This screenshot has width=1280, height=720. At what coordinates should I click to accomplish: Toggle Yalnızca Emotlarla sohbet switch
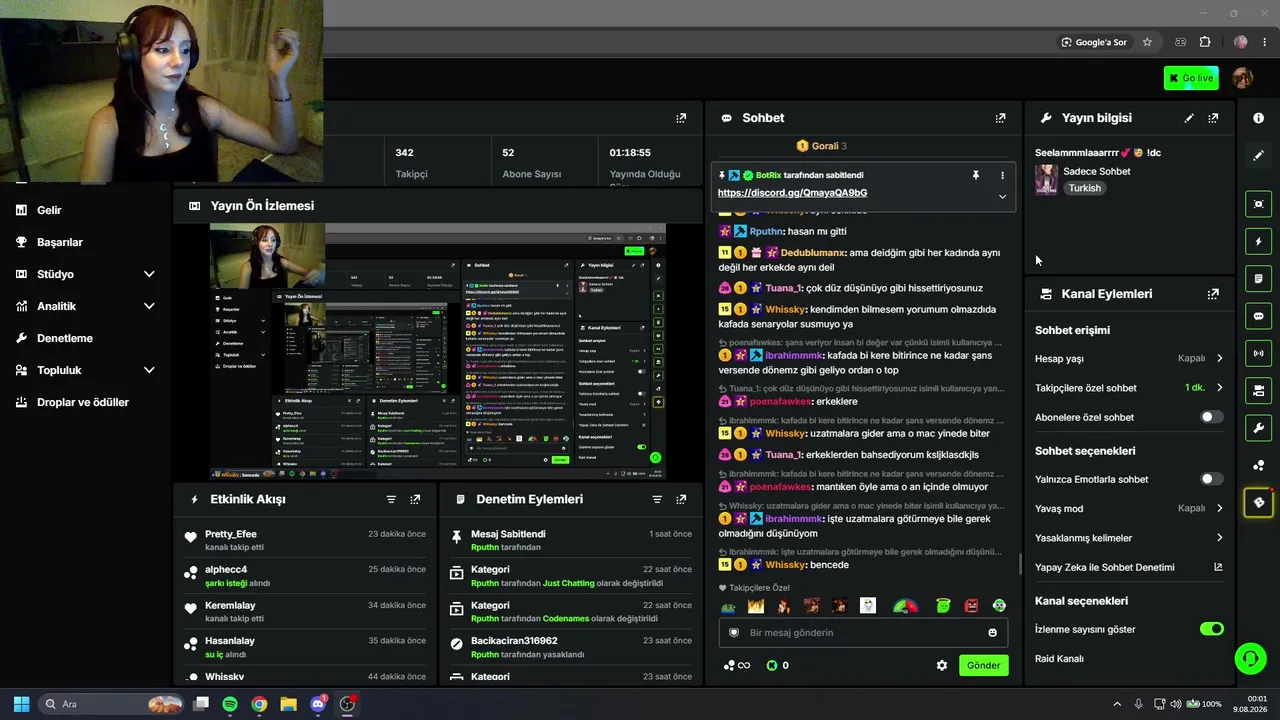pyautogui.click(x=1211, y=479)
